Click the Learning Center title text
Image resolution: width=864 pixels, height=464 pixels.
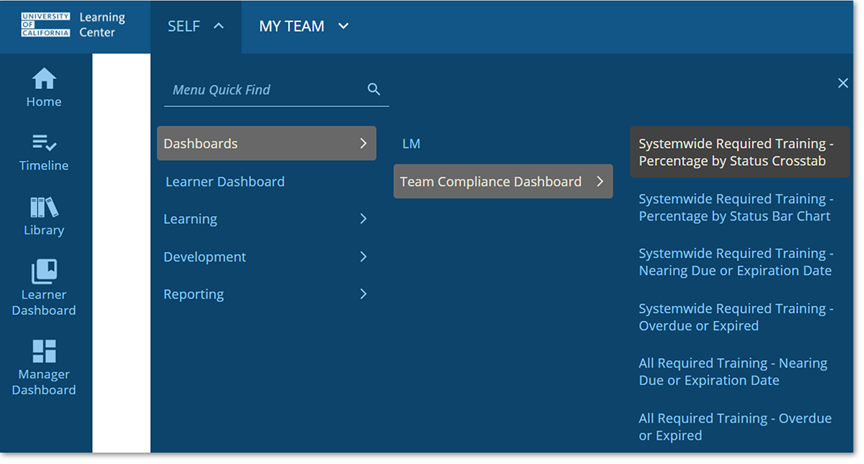point(102,25)
